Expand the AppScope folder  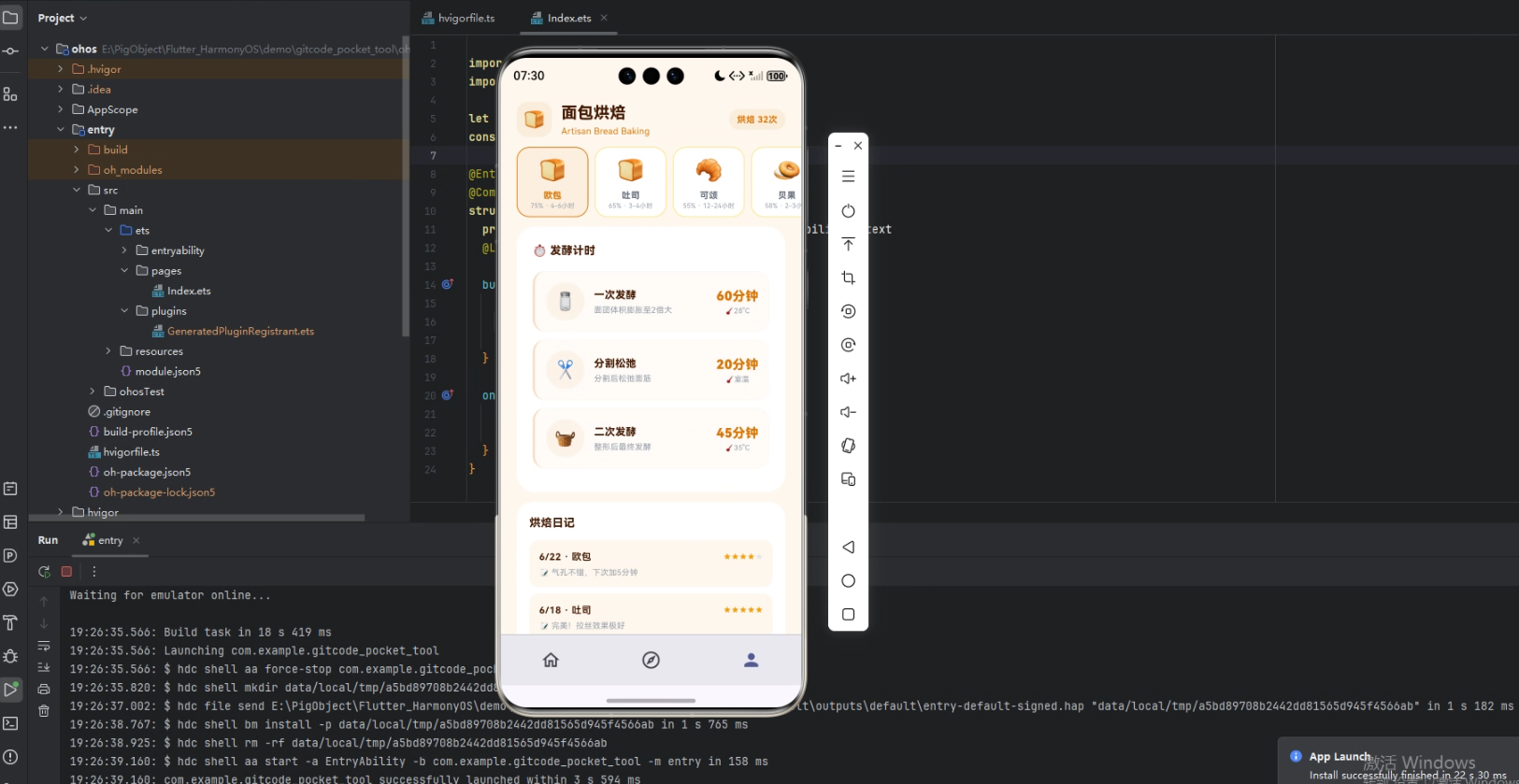pos(60,109)
